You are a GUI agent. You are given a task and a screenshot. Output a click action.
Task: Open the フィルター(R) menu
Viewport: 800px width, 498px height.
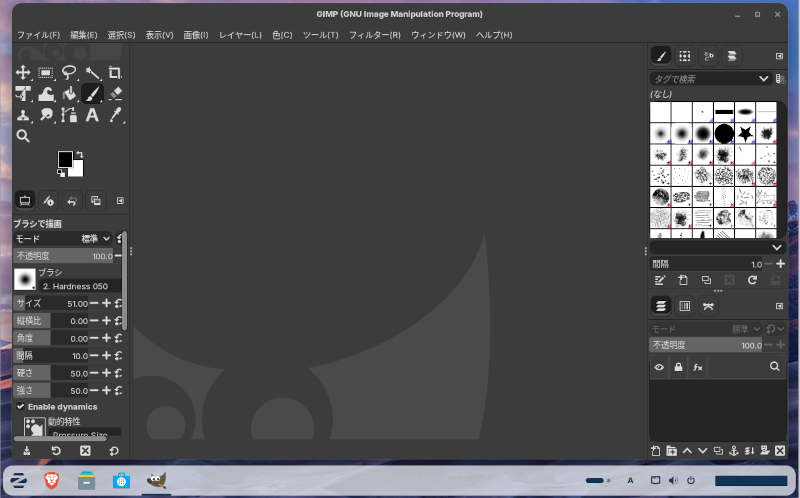[x=375, y=35]
